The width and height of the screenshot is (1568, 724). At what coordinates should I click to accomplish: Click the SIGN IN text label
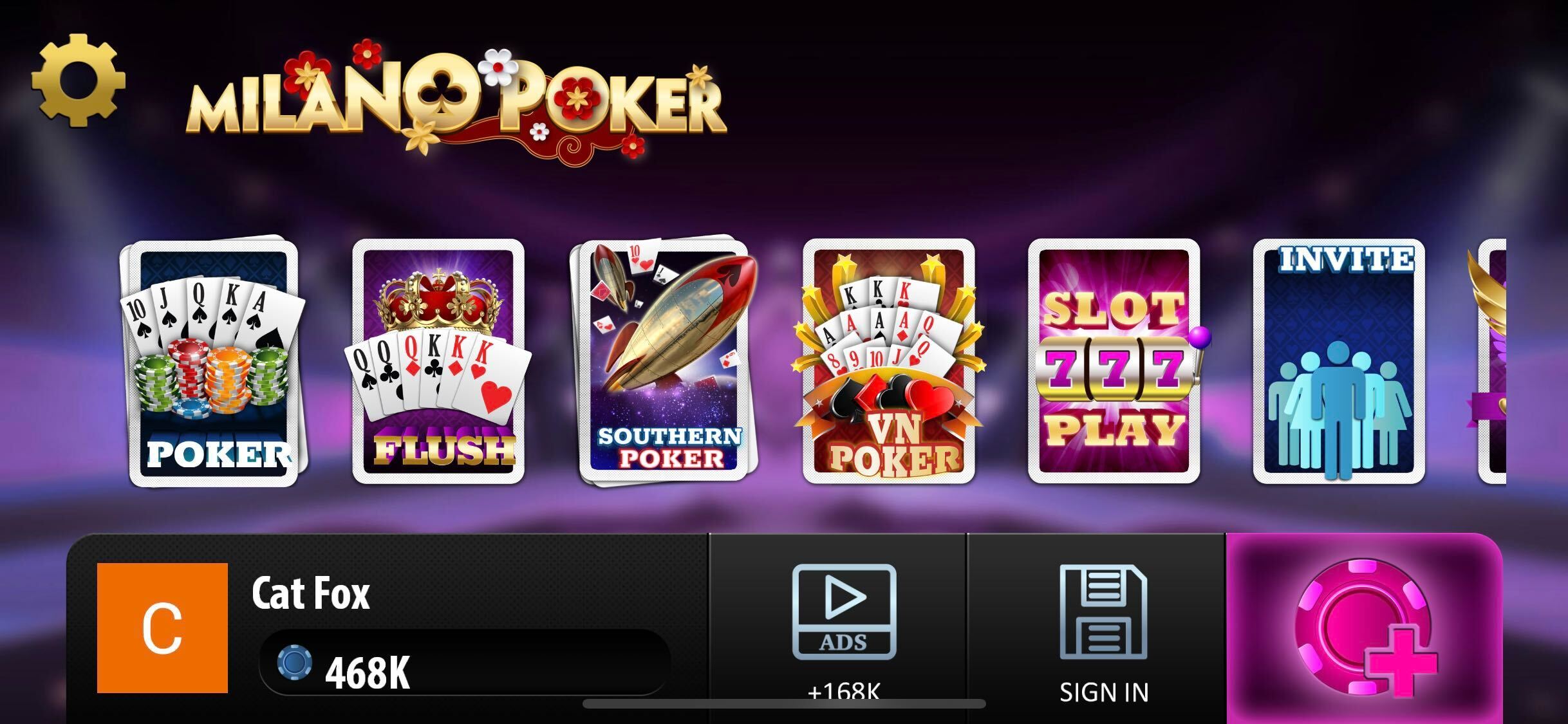point(1104,692)
